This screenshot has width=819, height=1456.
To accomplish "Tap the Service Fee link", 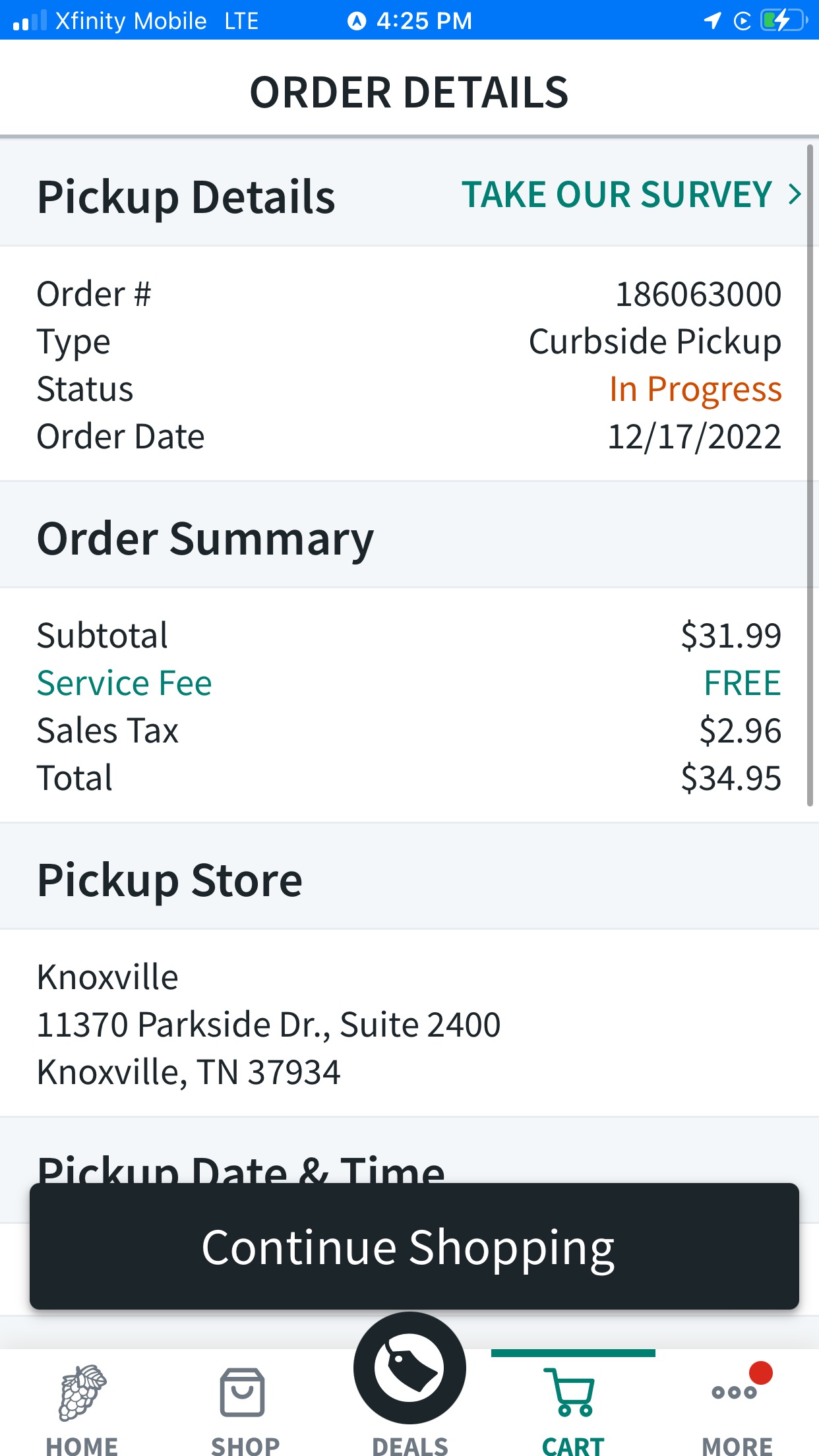I will (x=124, y=683).
